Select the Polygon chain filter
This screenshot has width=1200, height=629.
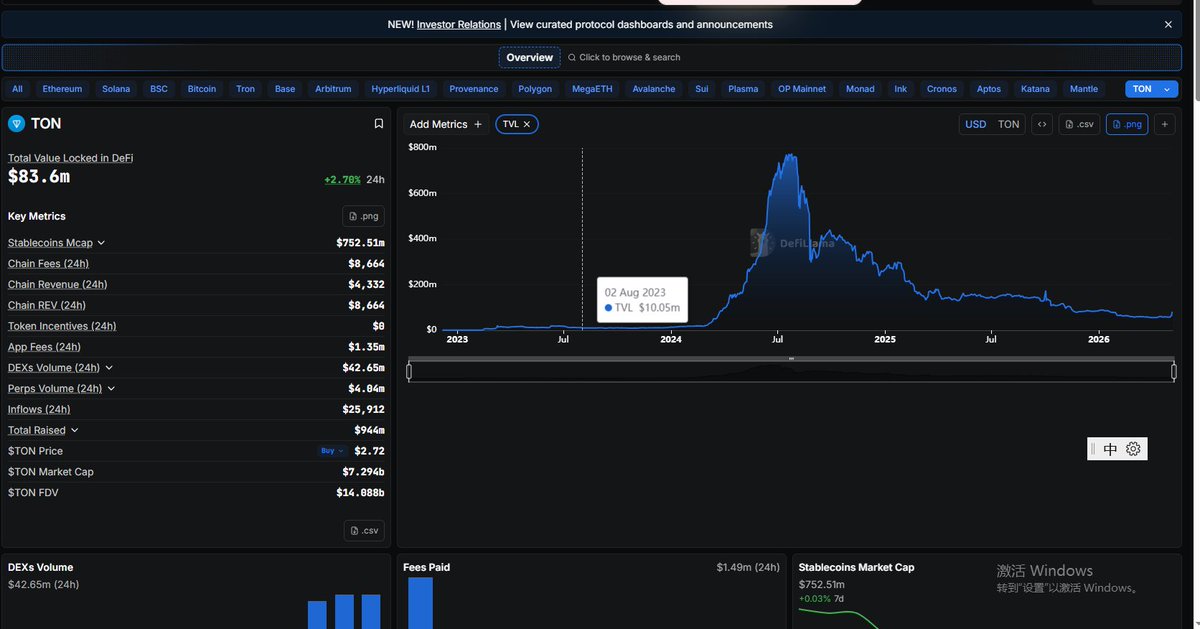(535, 89)
